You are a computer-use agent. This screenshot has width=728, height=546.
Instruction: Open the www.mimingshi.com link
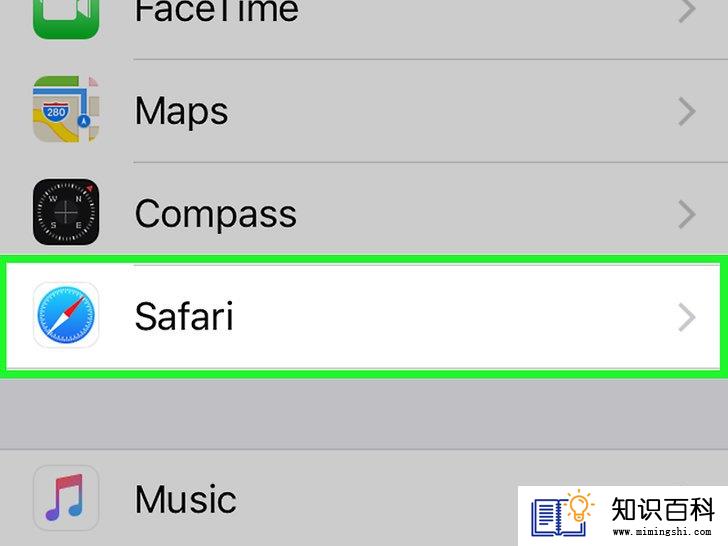tap(662, 532)
